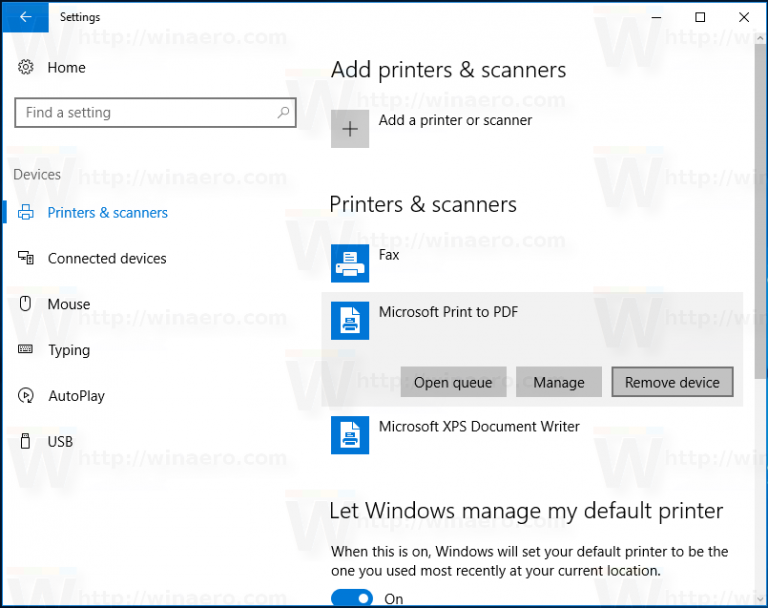Click the AutoPlay icon in sidebar
This screenshot has height=608, width=768.
click(26, 396)
